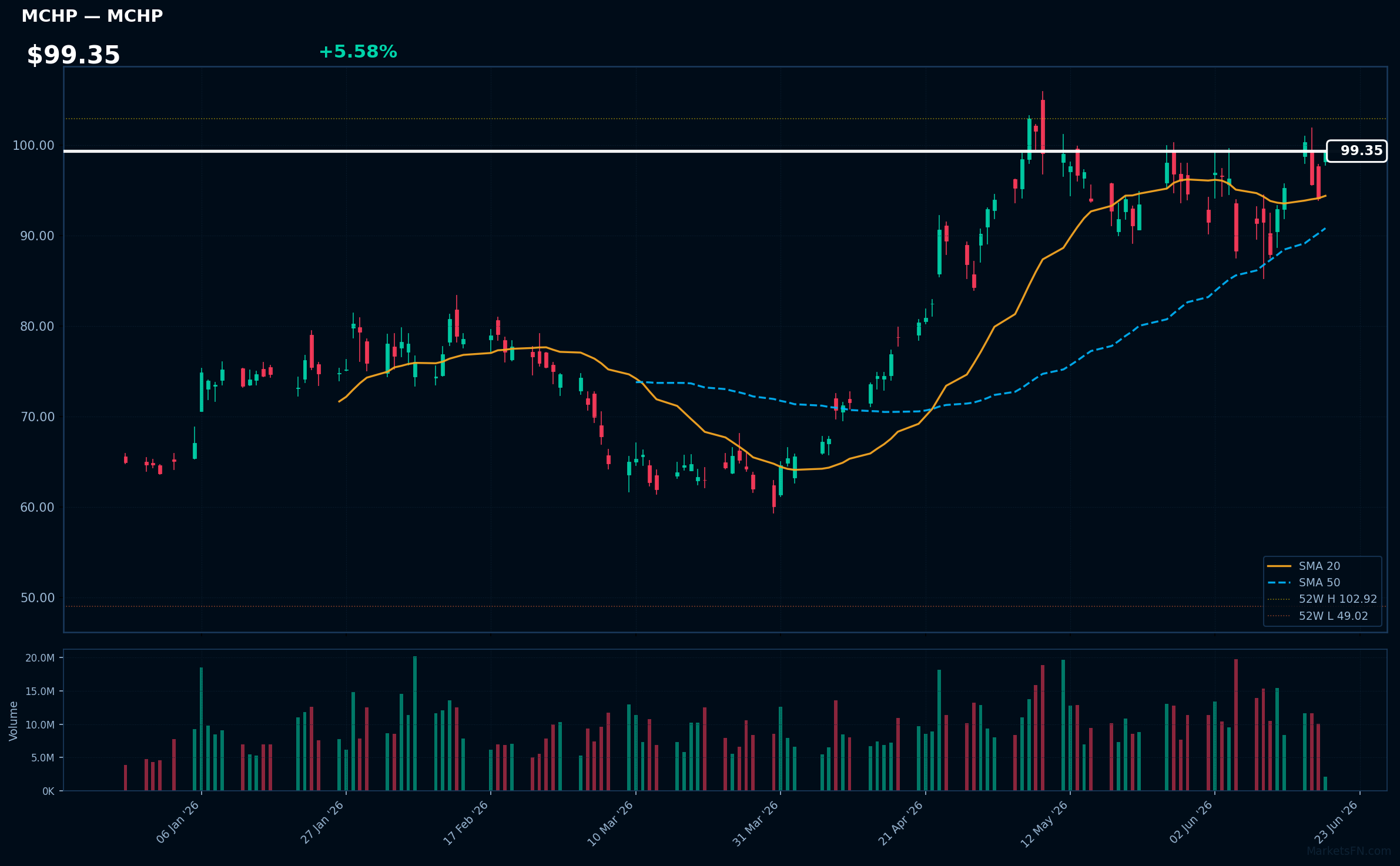
Task: Click the +5.58% change percentage
Action: [358, 52]
